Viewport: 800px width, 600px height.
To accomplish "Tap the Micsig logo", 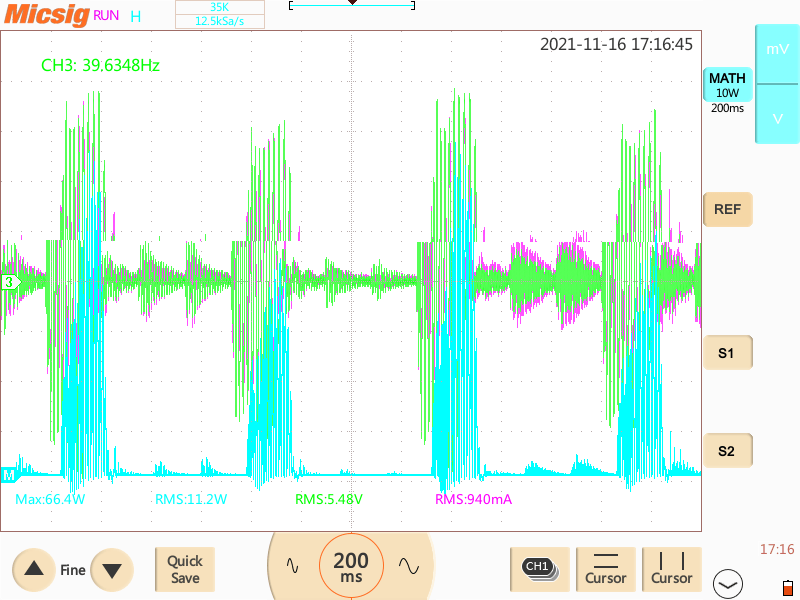I will point(46,14).
